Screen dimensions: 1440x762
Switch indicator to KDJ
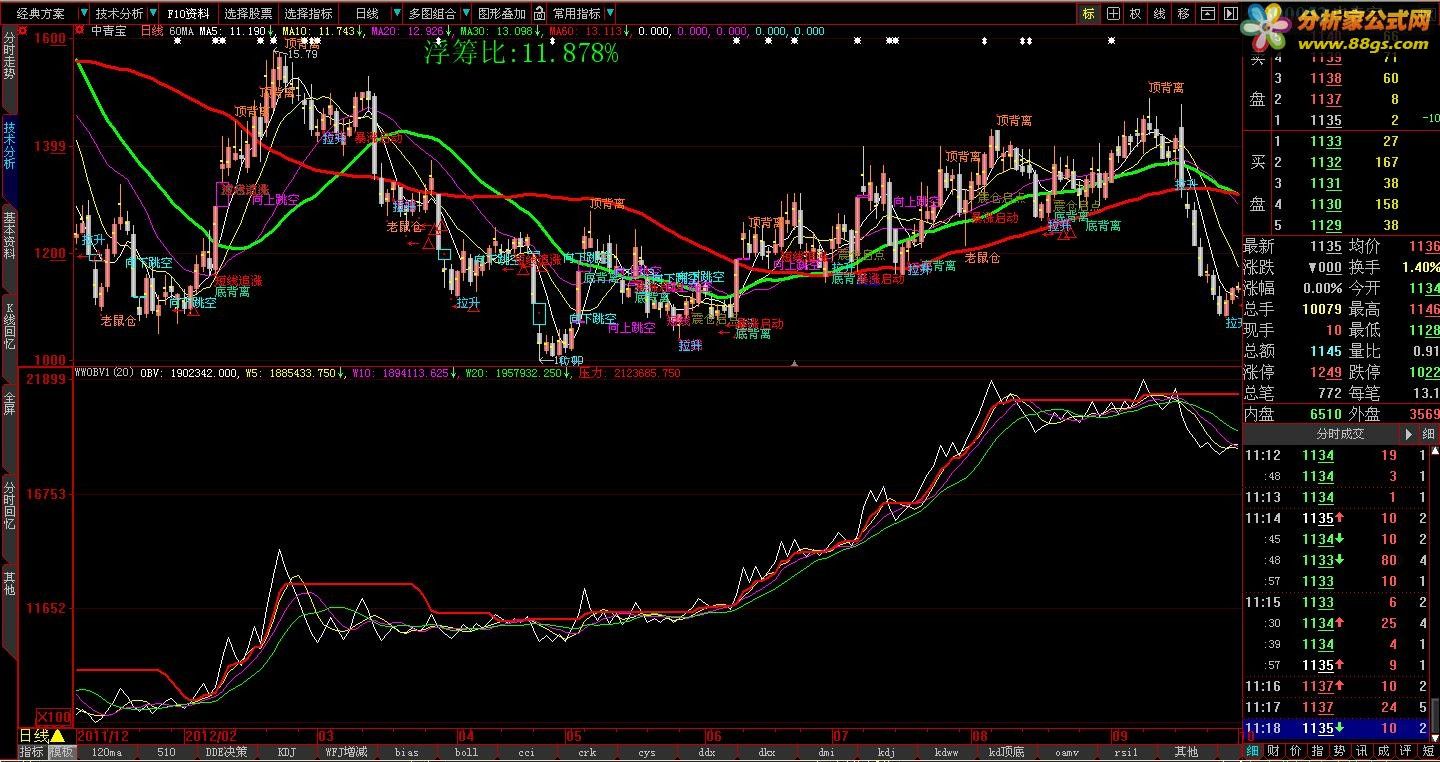click(x=286, y=752)
